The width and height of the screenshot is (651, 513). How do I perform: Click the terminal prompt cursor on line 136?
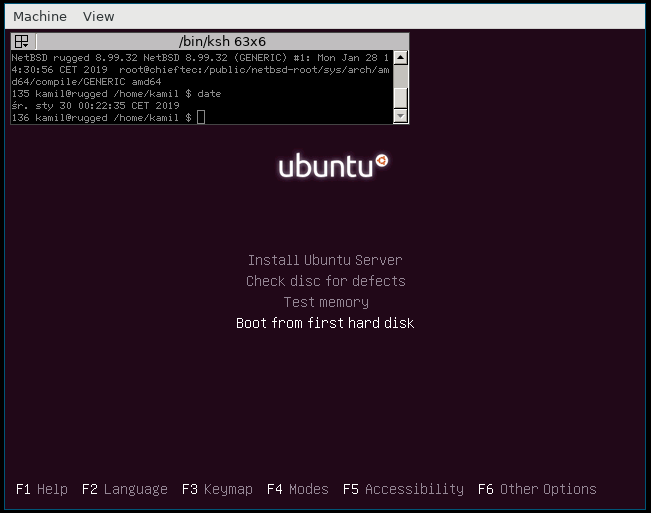pyautogui.click(x=201, y=117)
